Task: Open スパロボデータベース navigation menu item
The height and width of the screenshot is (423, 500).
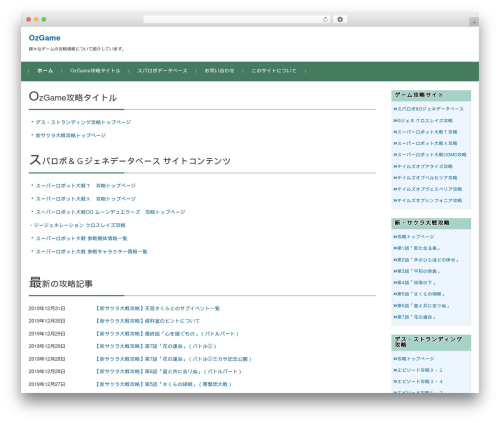Action: (162, 71)
